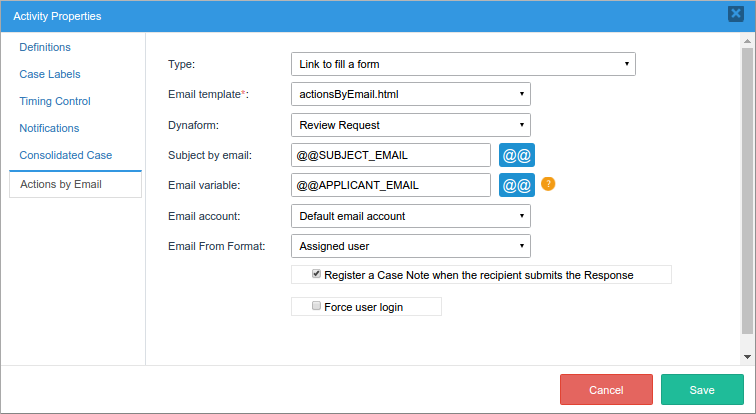
Task: Click the @@ variable picker beside Subject by email
Action: click(x=516, y=156)
